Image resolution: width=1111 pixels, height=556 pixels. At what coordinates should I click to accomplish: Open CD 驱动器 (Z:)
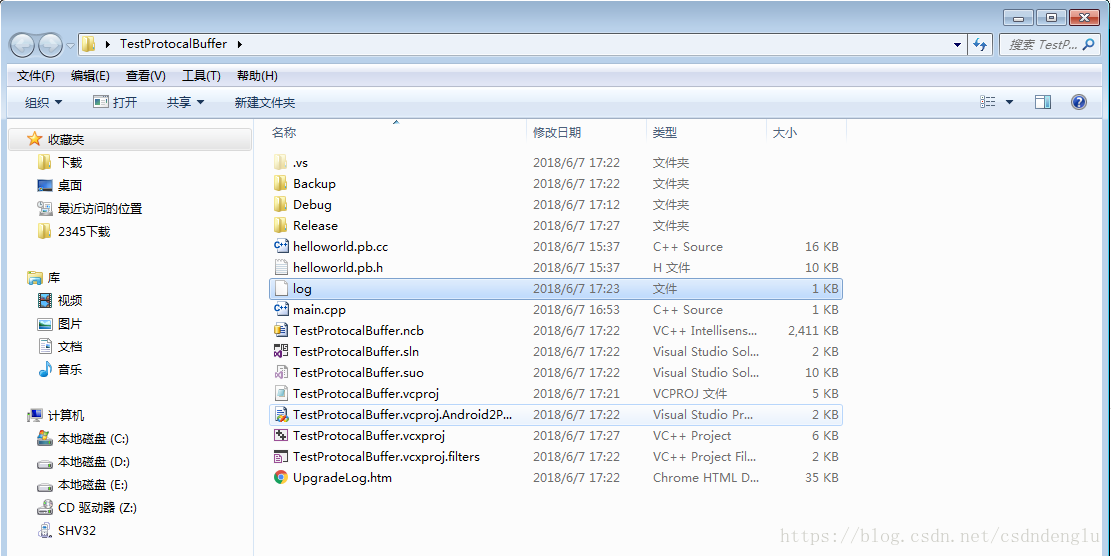(97, 508)
